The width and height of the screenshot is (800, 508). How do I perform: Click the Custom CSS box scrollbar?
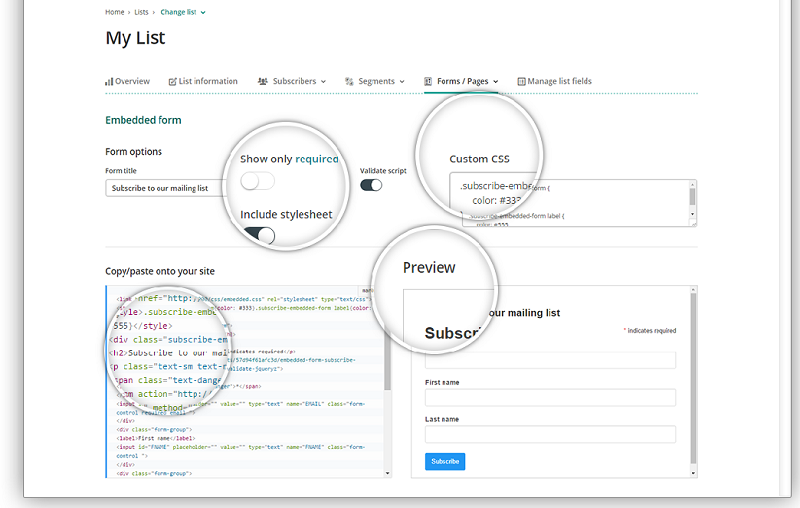click(692, 203)
